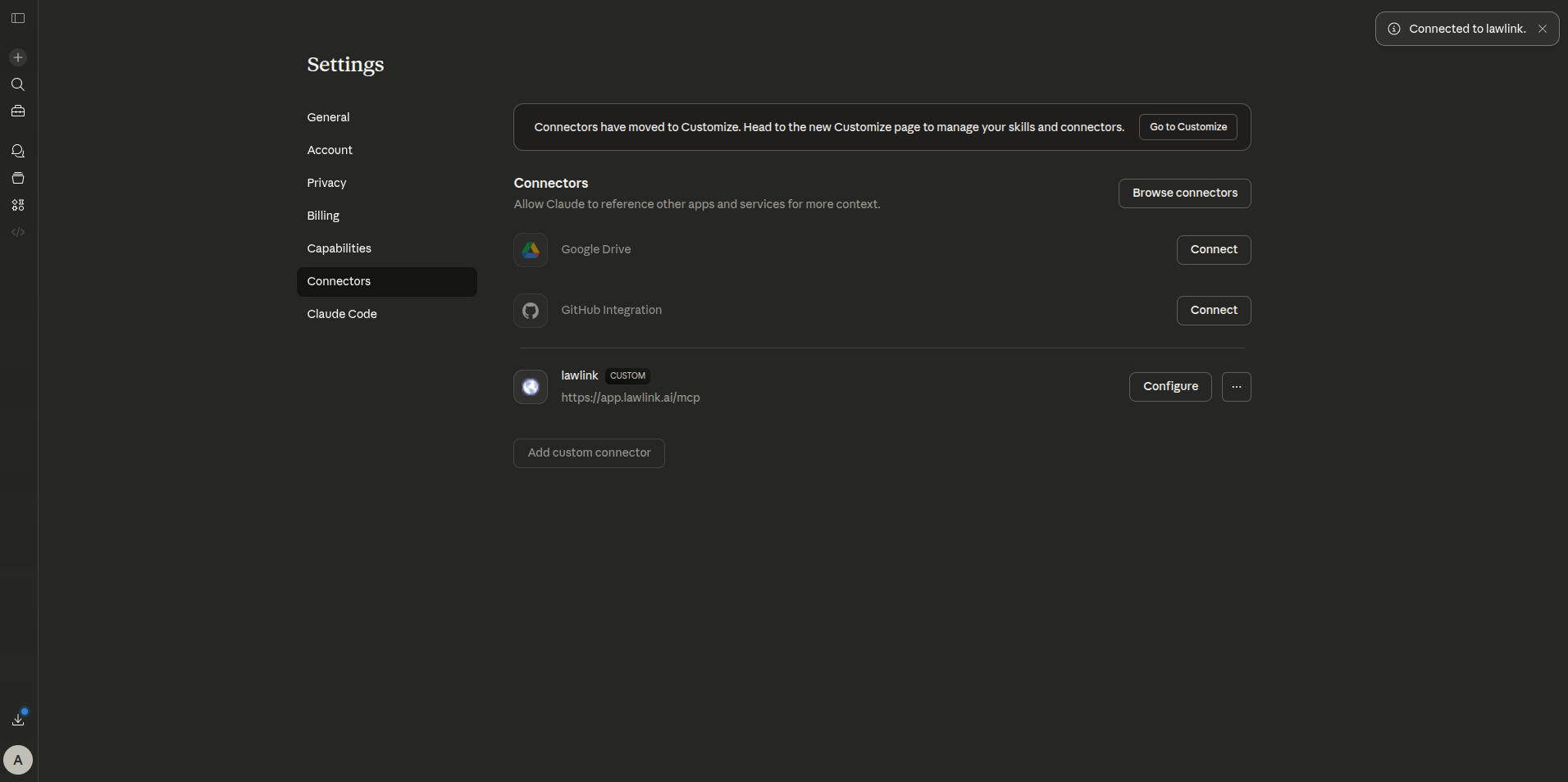Configure the lawlink connector
The height and width of the screenshot is (782, 1568).
click(1170, 387)
